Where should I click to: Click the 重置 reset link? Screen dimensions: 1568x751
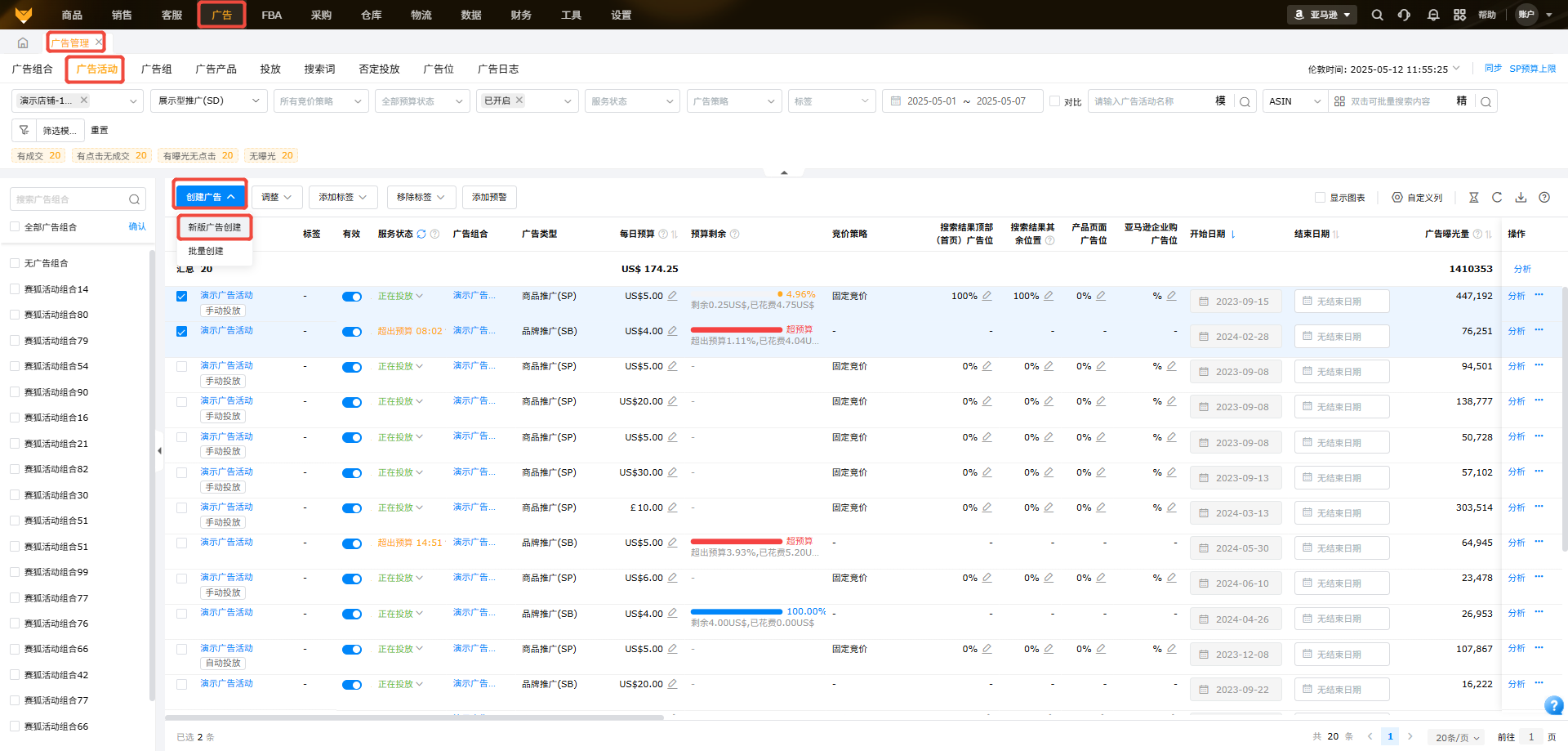click(x=100, y=131)
